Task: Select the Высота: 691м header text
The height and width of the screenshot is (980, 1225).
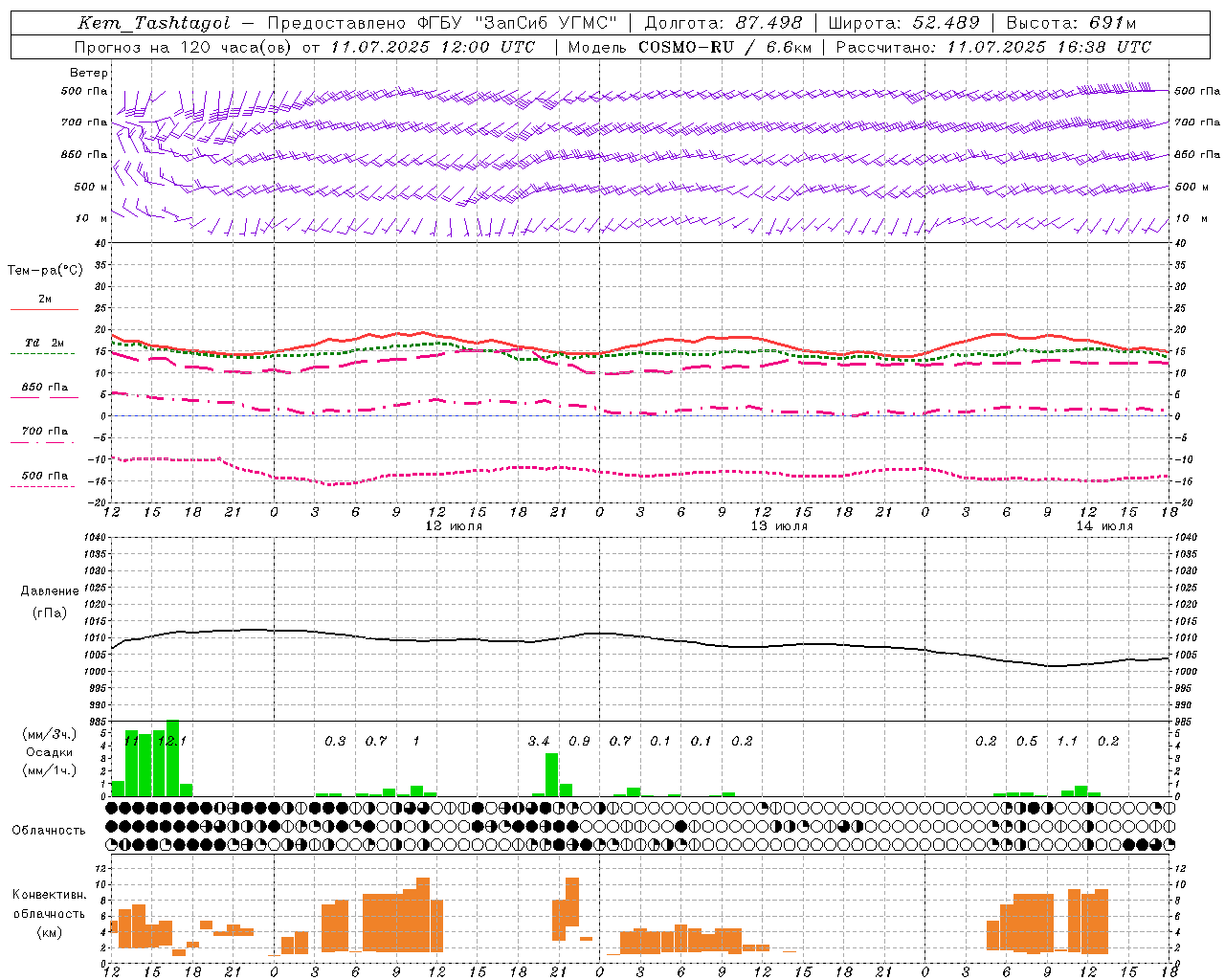Action: (x=1070, y=23)
